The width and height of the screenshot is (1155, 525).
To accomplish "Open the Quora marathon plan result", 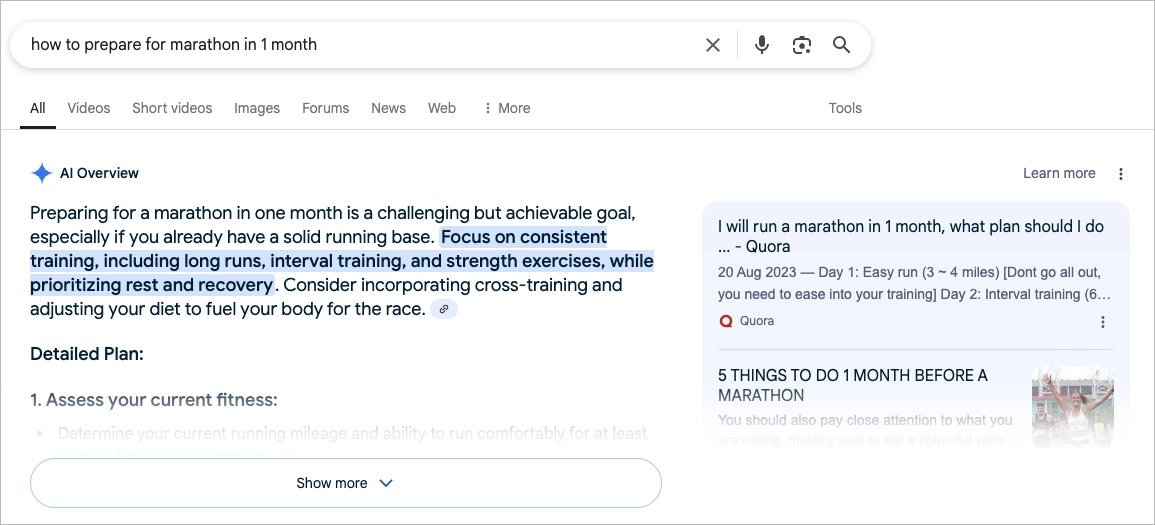I will tap(910, 236).
